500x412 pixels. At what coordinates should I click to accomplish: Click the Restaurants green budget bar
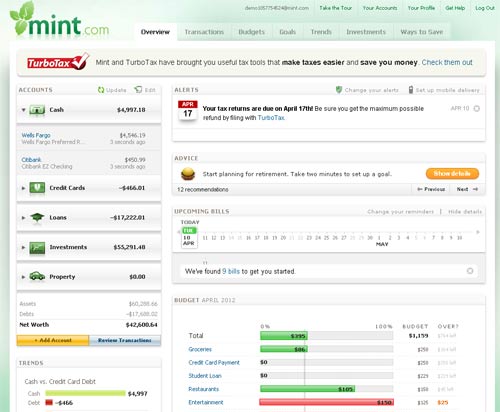point(307,389)
